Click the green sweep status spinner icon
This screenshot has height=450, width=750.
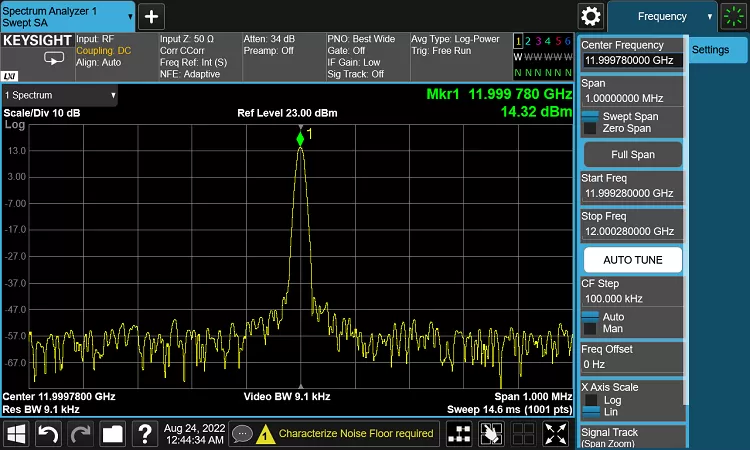coord(734,16)
